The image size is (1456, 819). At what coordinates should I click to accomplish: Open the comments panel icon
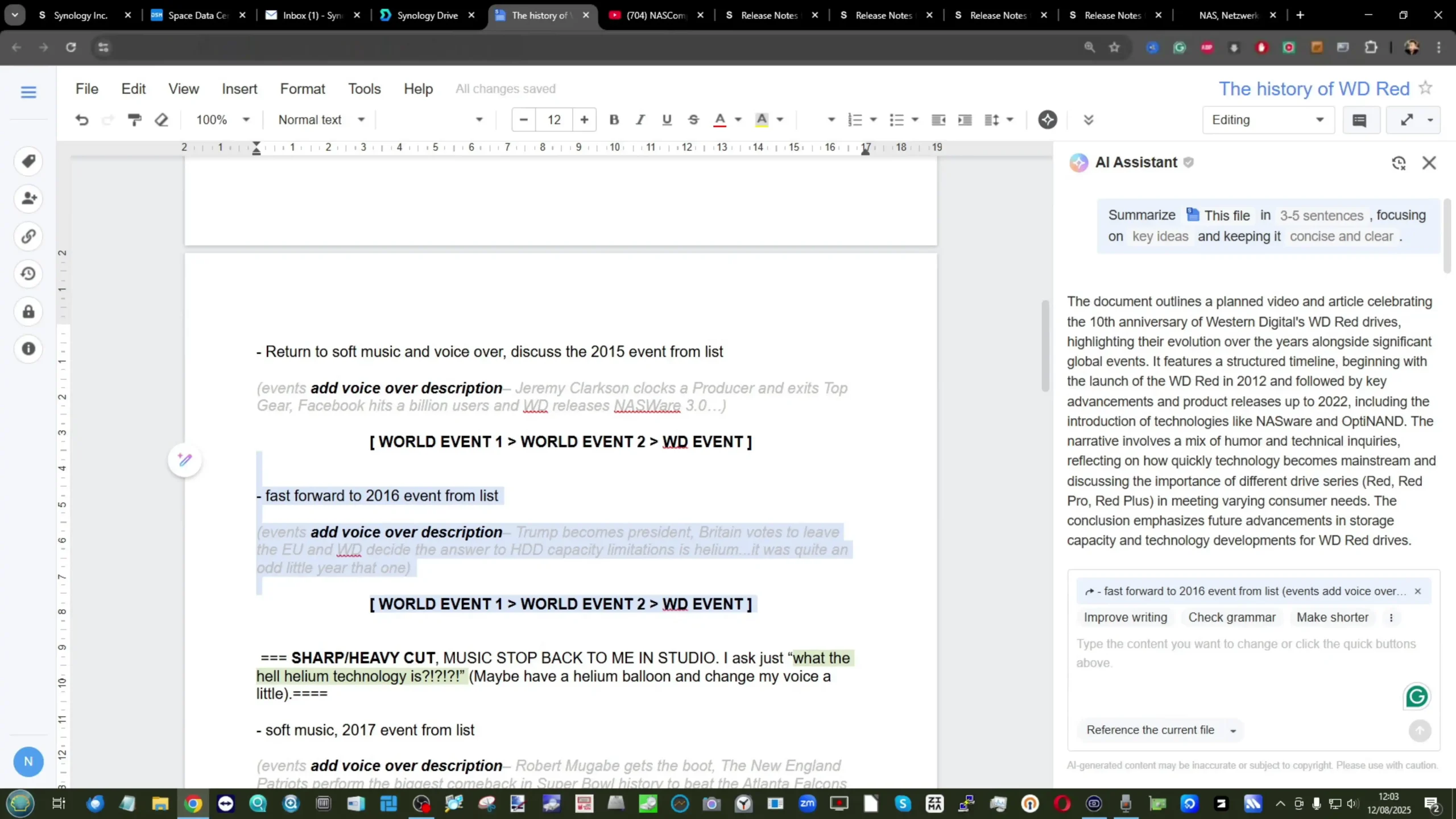click(x=1360, y=120)
